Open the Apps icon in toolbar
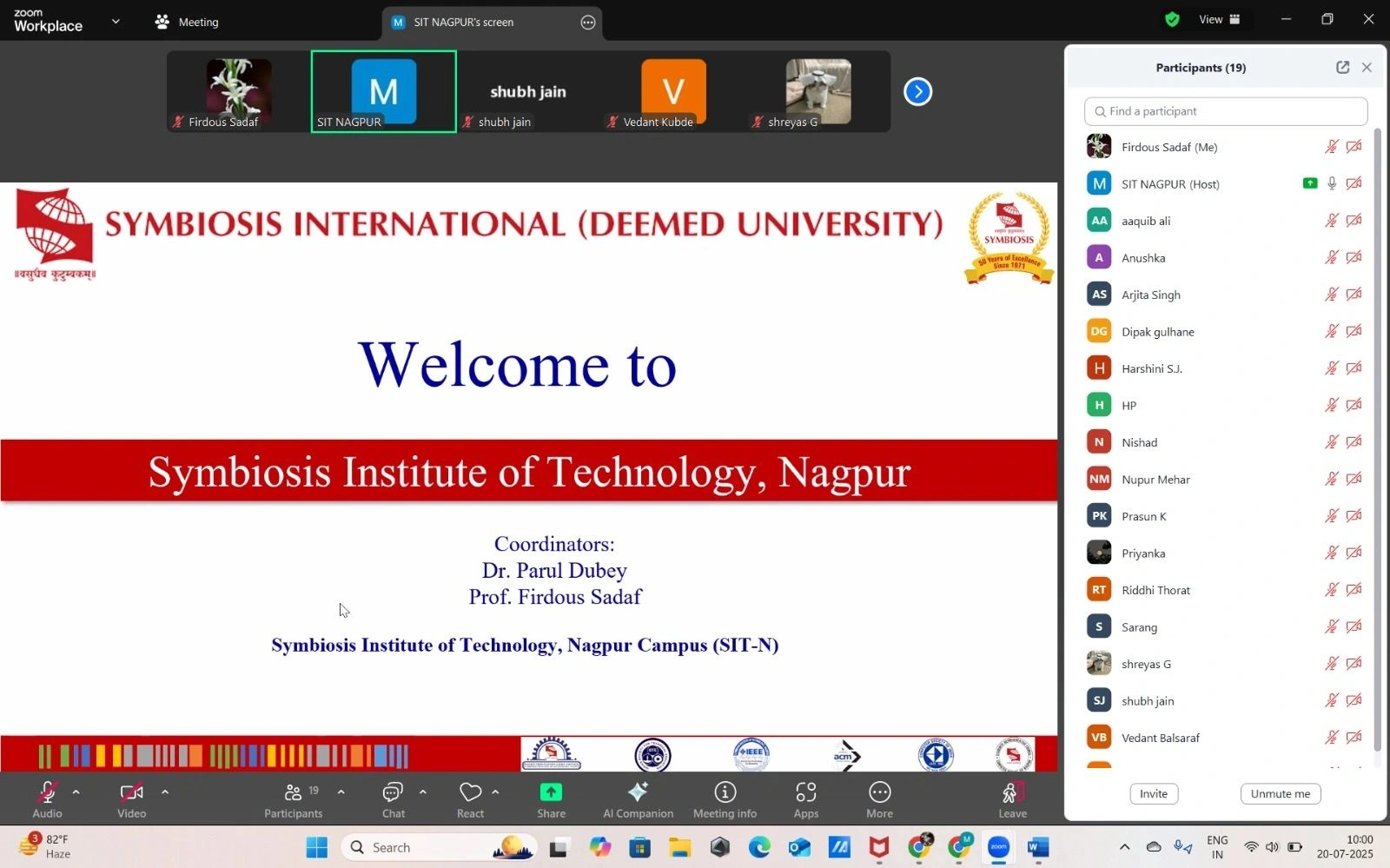This screenshot has width=1390, height=868. [x=805, y=798]
